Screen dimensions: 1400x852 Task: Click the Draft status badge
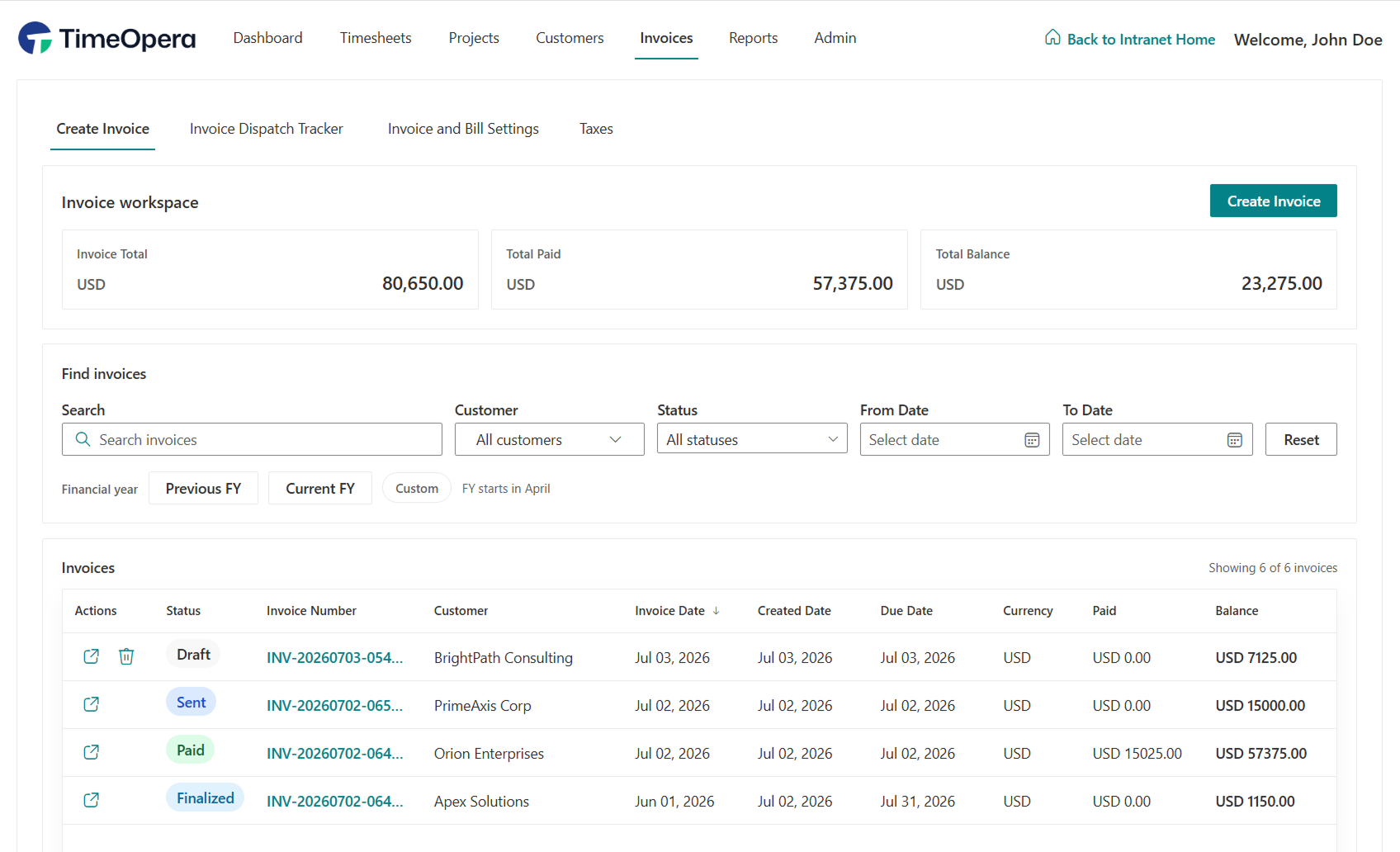[193, 655]
